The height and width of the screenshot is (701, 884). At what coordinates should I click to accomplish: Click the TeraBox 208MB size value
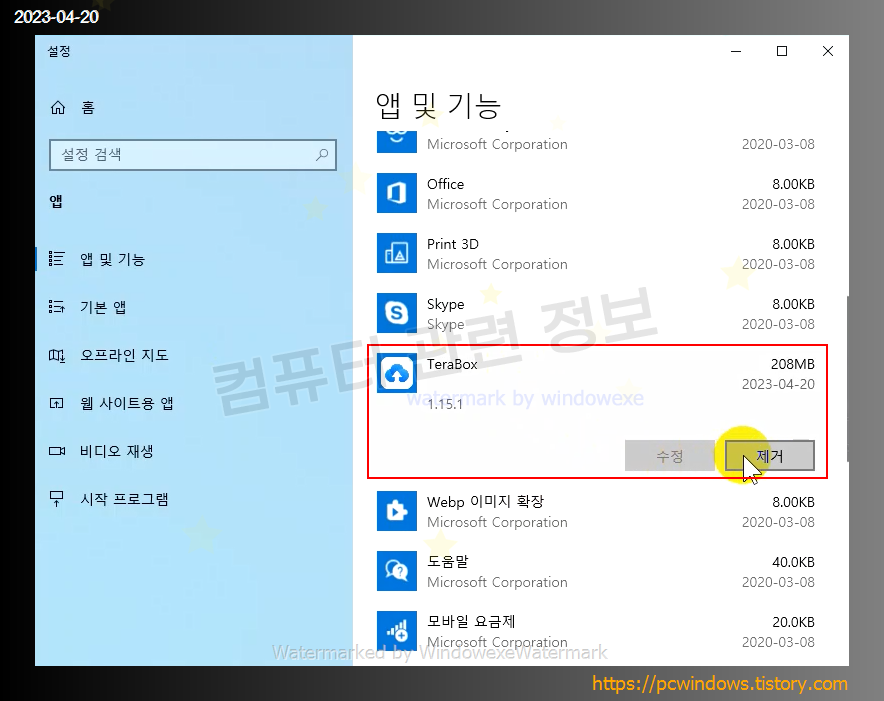point(792,364)
